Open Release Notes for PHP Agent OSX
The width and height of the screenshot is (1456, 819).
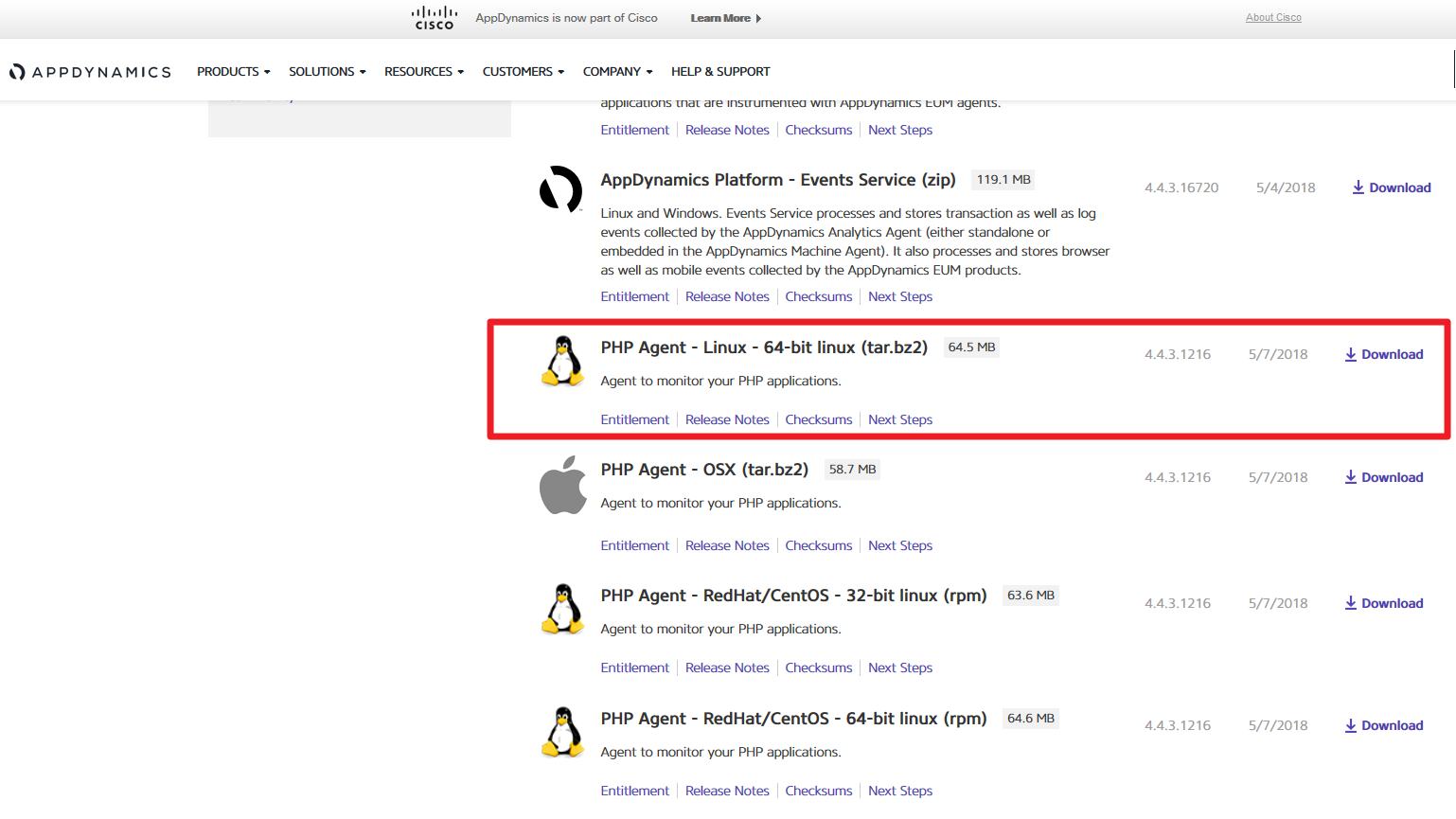pos(727,545)
